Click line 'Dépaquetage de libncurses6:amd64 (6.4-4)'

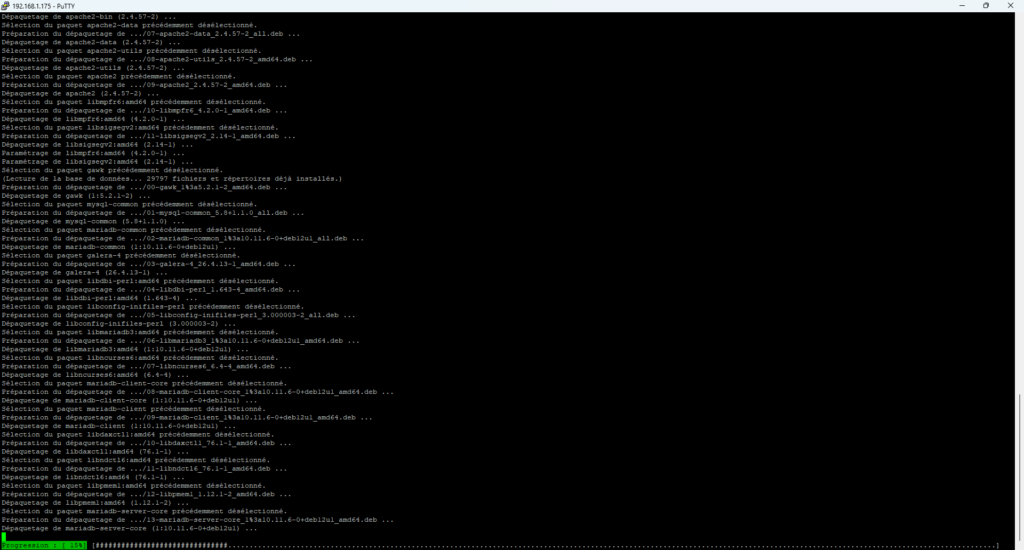[95, 375]
